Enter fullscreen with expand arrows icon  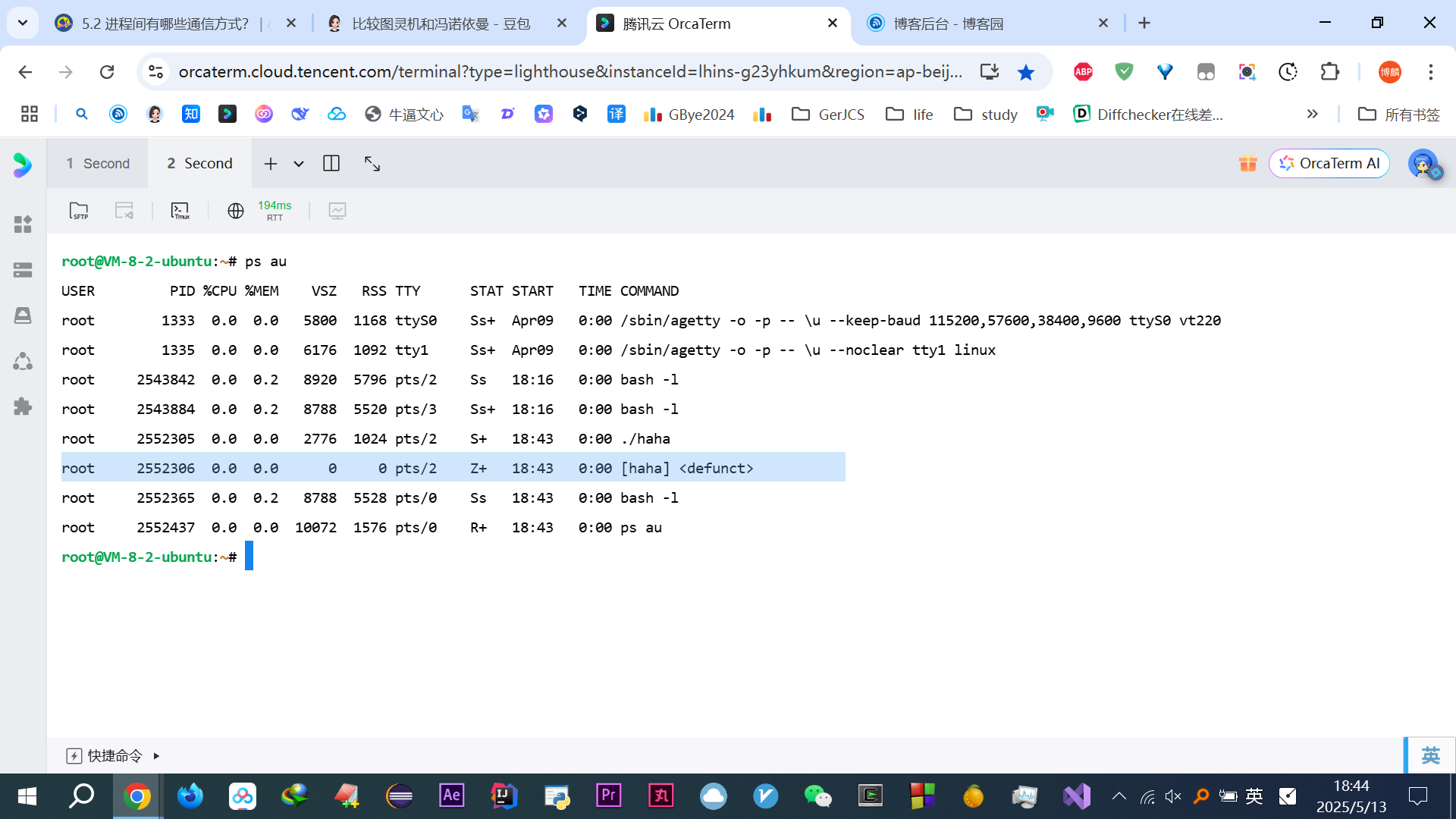tap(372, 164)
